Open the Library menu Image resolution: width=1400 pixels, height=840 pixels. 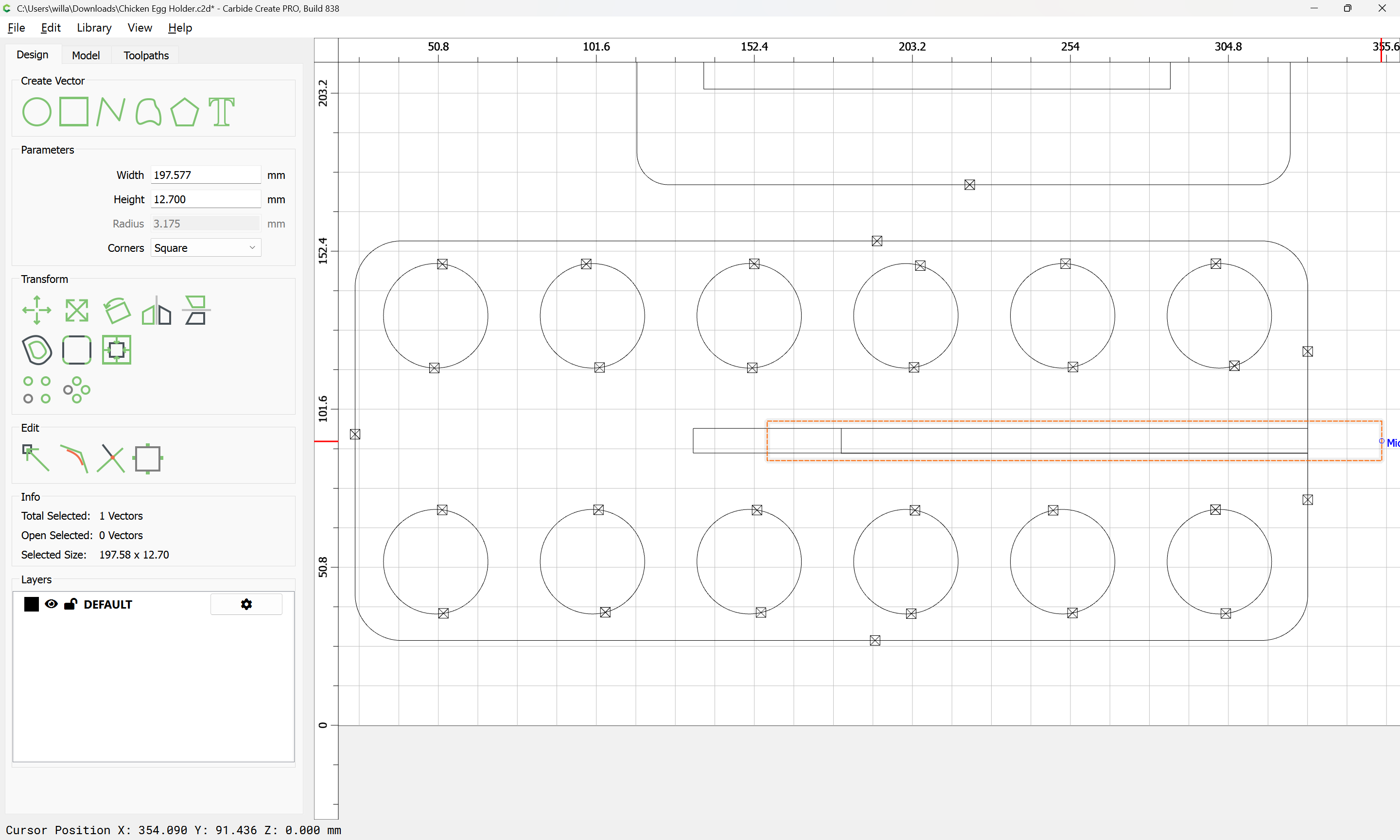click(94, 28)
